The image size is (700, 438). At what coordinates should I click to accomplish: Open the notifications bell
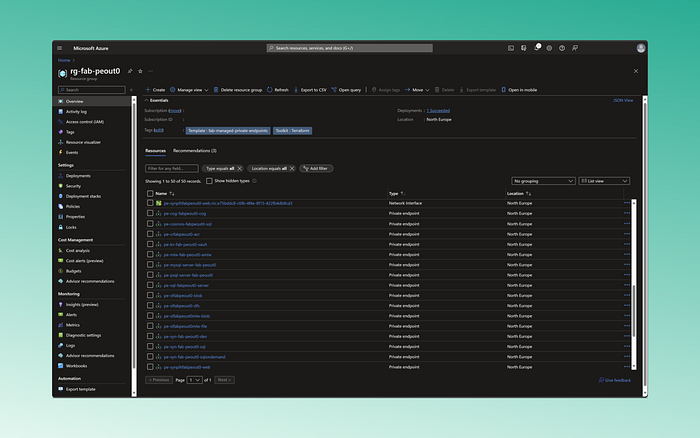pyautogui.click(x=537, y=48)
